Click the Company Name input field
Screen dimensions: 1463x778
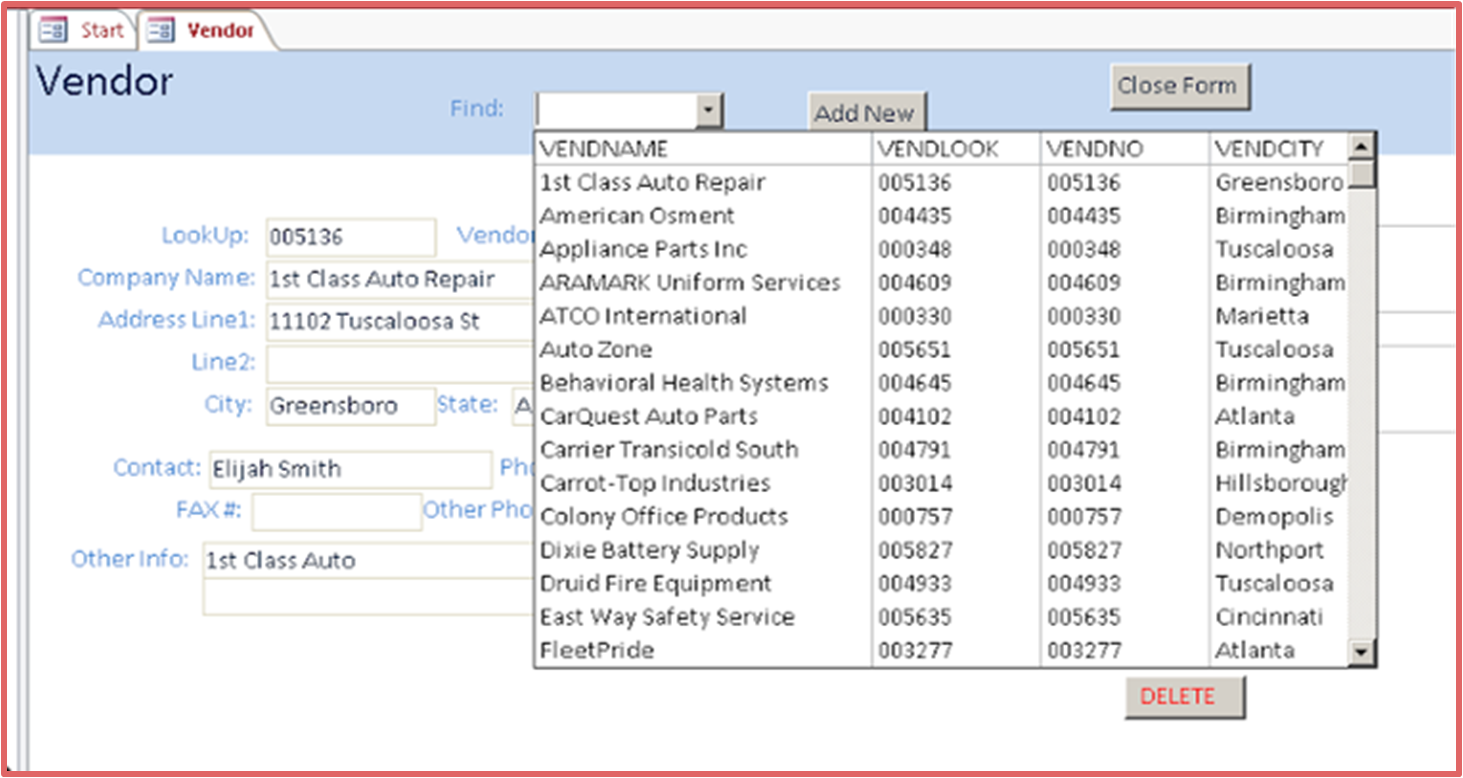(399, 279)
